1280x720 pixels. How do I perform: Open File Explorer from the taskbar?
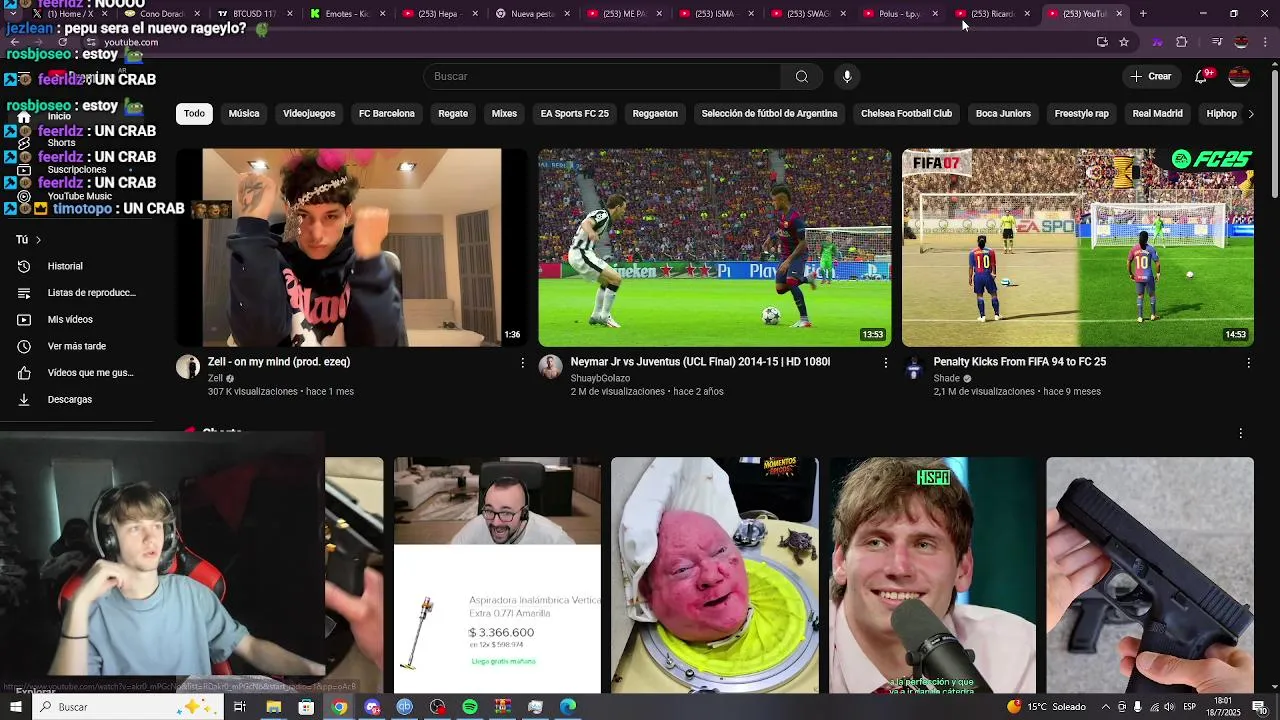tap(273, 707)
